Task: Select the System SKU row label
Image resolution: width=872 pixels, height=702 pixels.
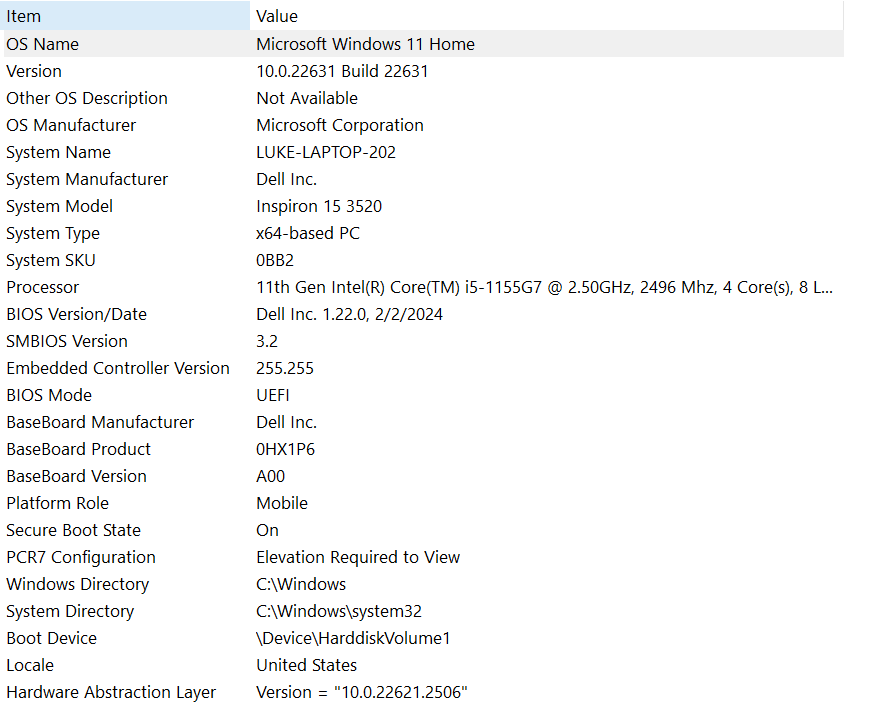Action: (51, 260)
